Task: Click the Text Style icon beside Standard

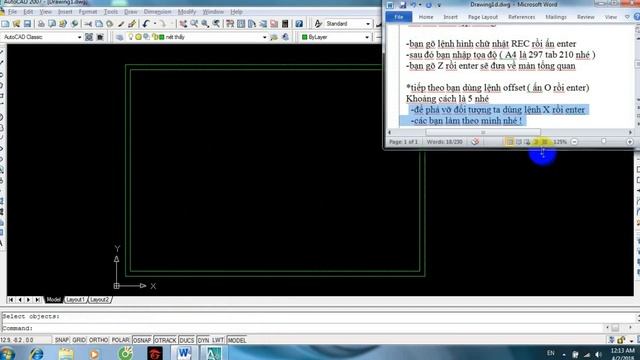Action: [318, 24]
